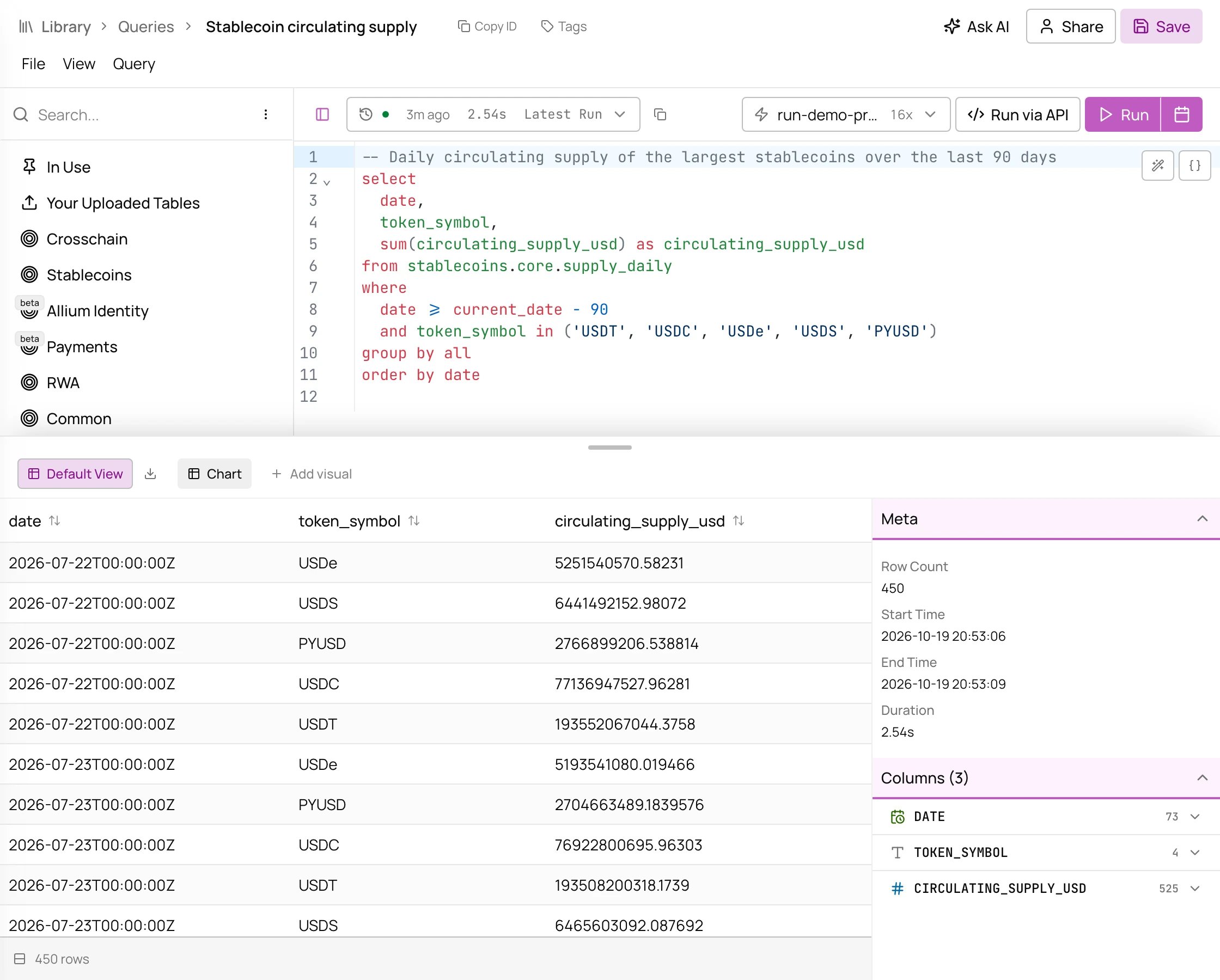Click the Start Time value 2026-10-19 20:53:06

point(943,636)
